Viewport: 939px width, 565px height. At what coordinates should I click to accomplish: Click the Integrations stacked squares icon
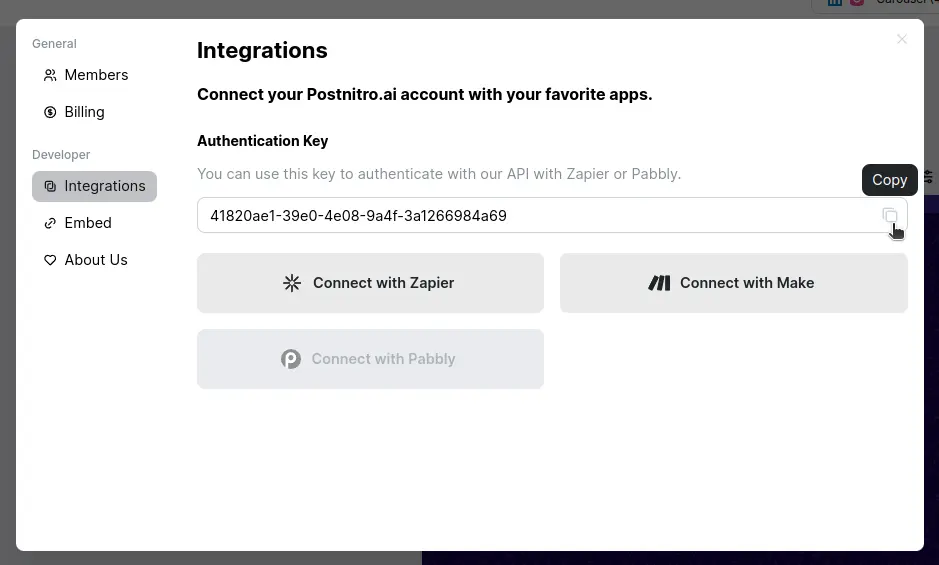click(x=50, y=186)
